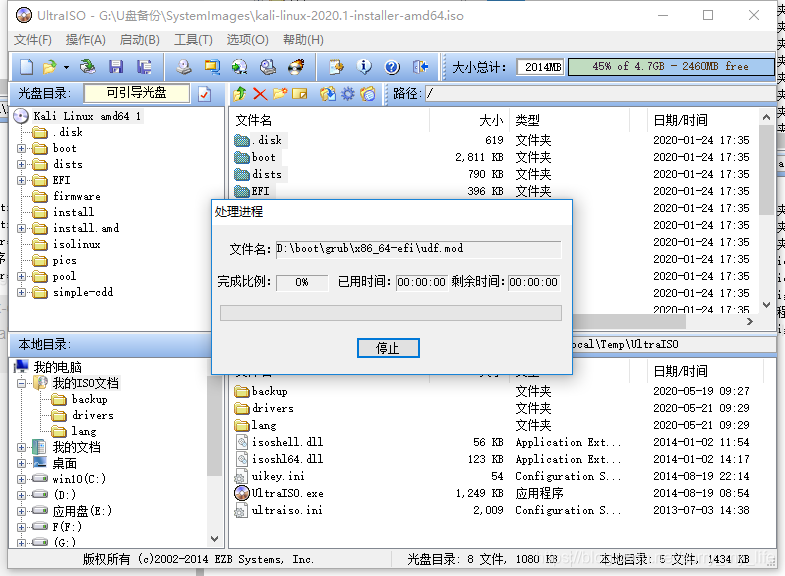
Task: Select ultraiso.ini in local file list
Action: tap(287, 510)
